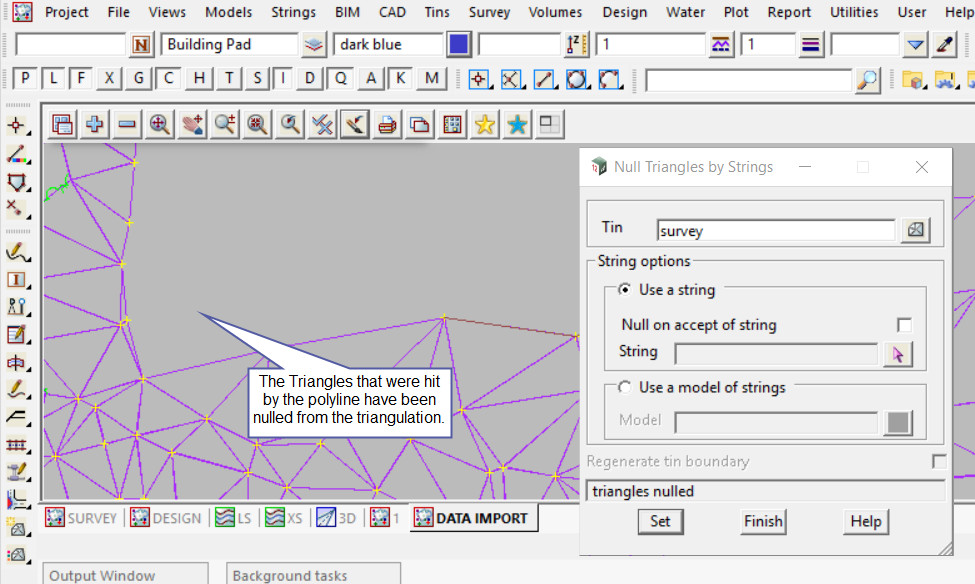Toggle the X snap button

click(x=109, y=78)
